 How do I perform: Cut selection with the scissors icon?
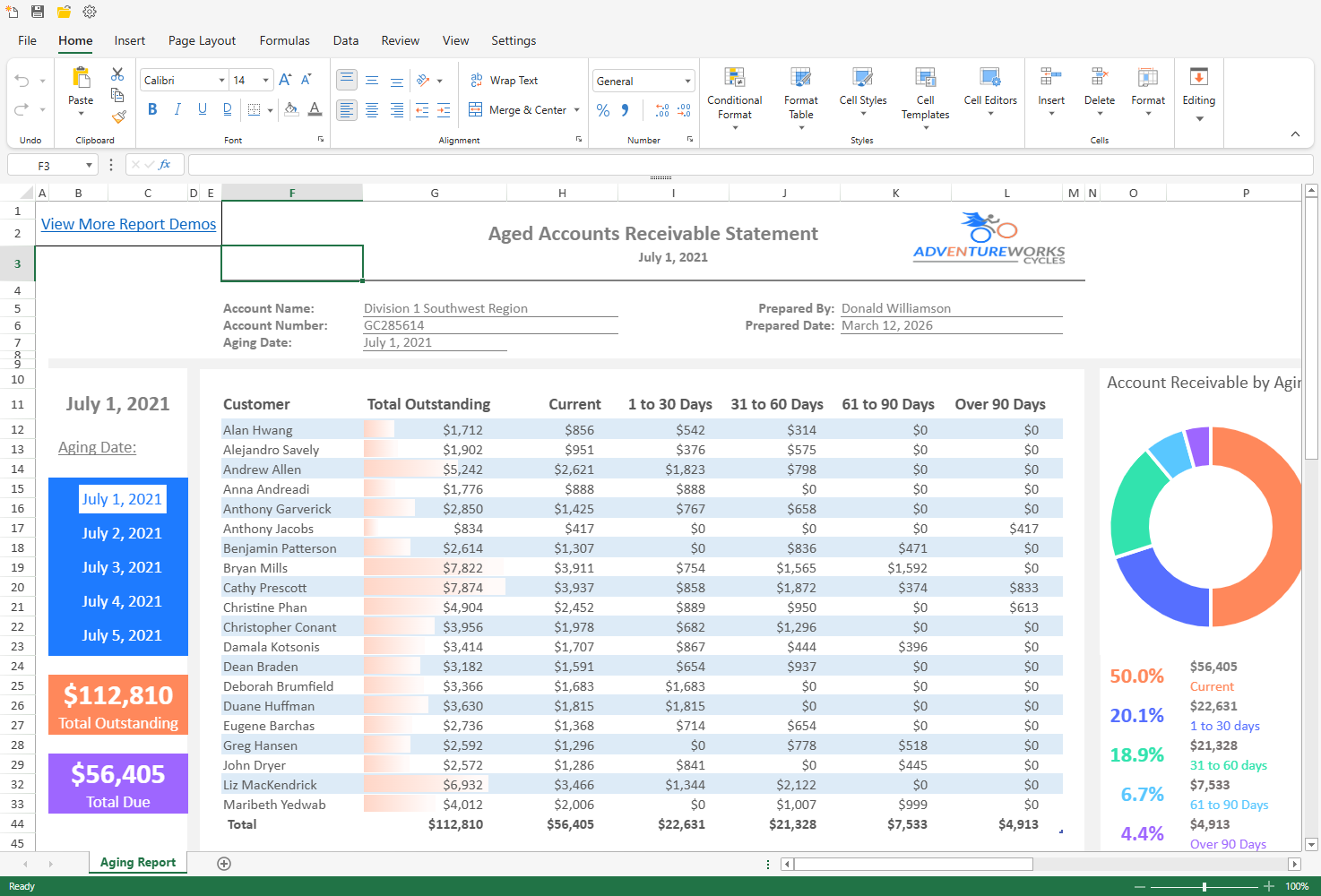click(117, 74)
